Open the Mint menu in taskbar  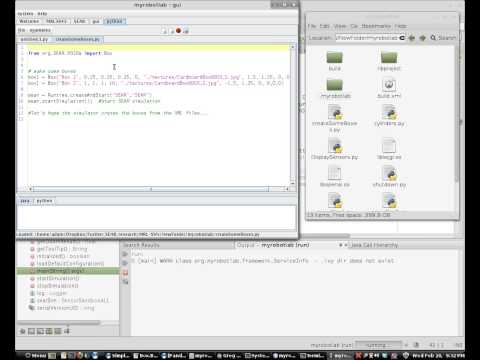click(x=36, y=355)
